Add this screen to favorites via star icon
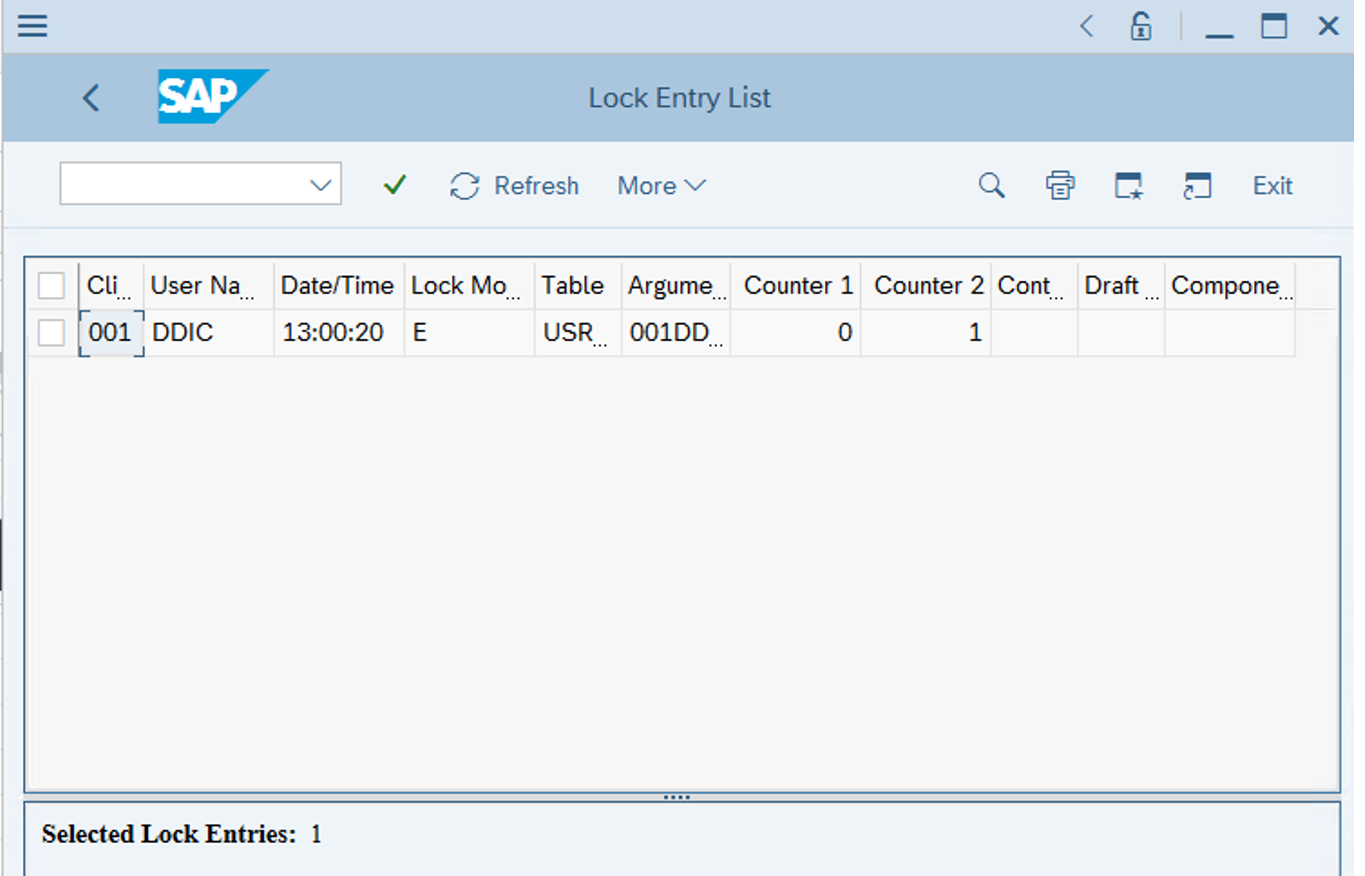 coord(1129,186)
